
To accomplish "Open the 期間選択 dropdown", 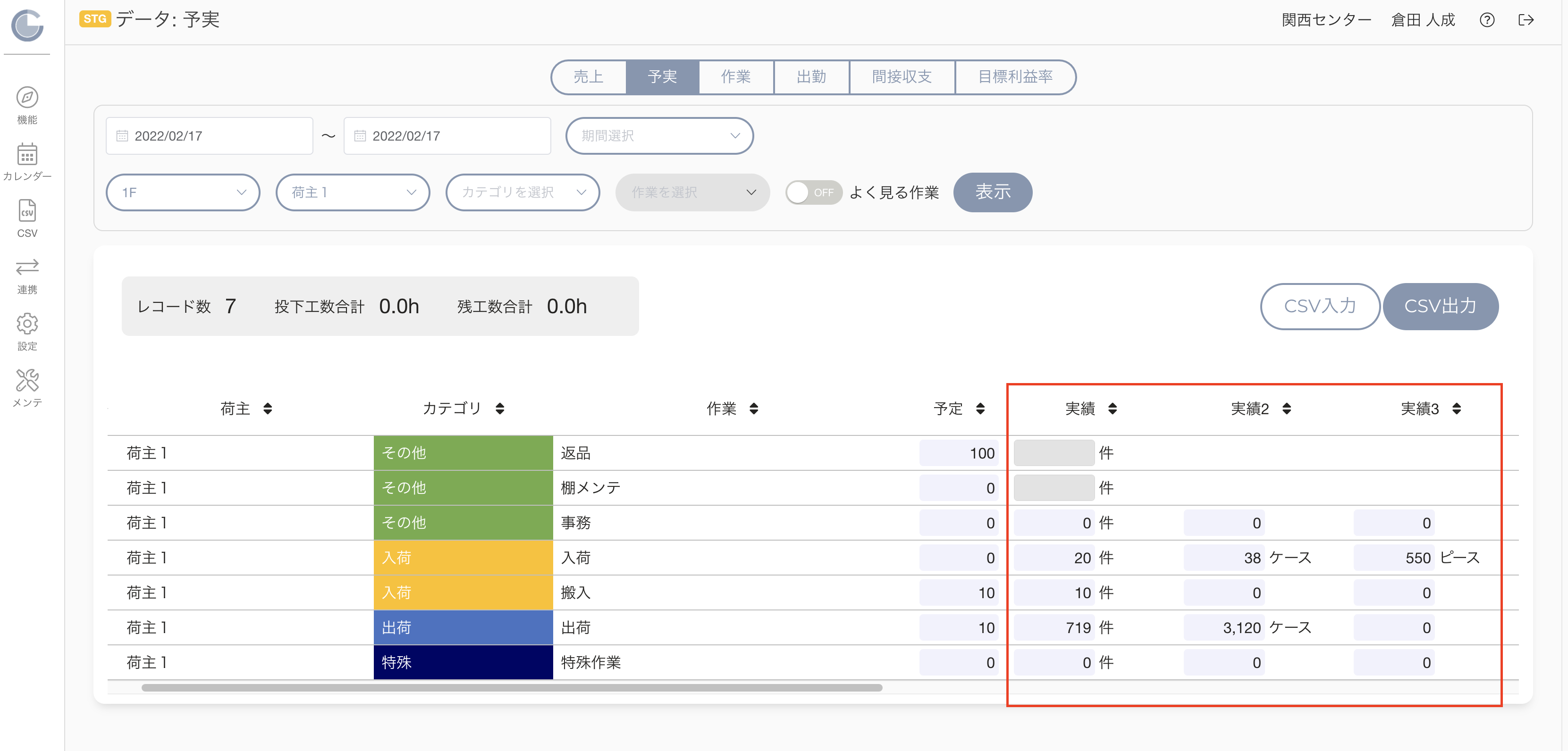I will point(660,136).
